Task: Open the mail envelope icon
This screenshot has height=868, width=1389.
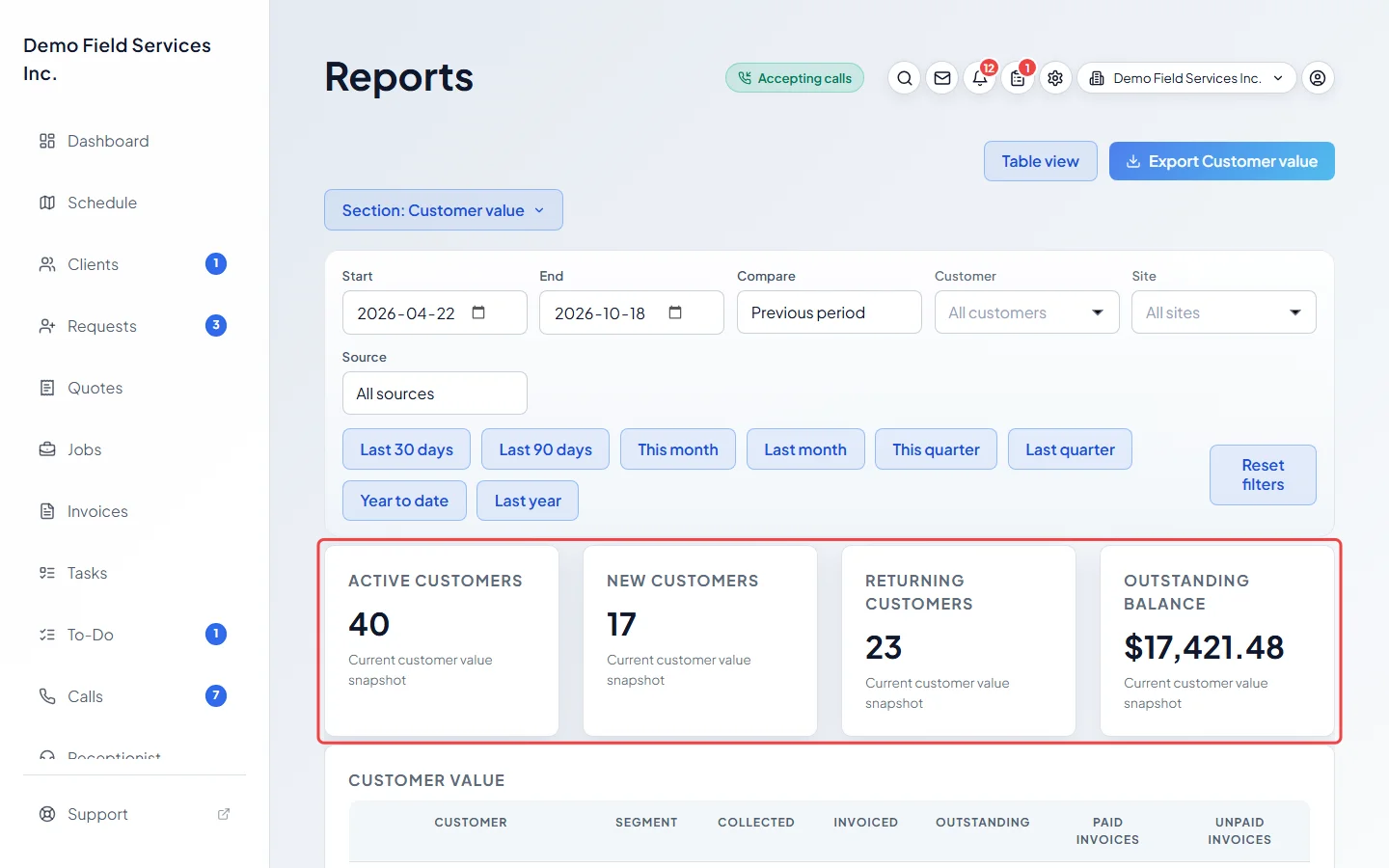Action: pos(942,78)
